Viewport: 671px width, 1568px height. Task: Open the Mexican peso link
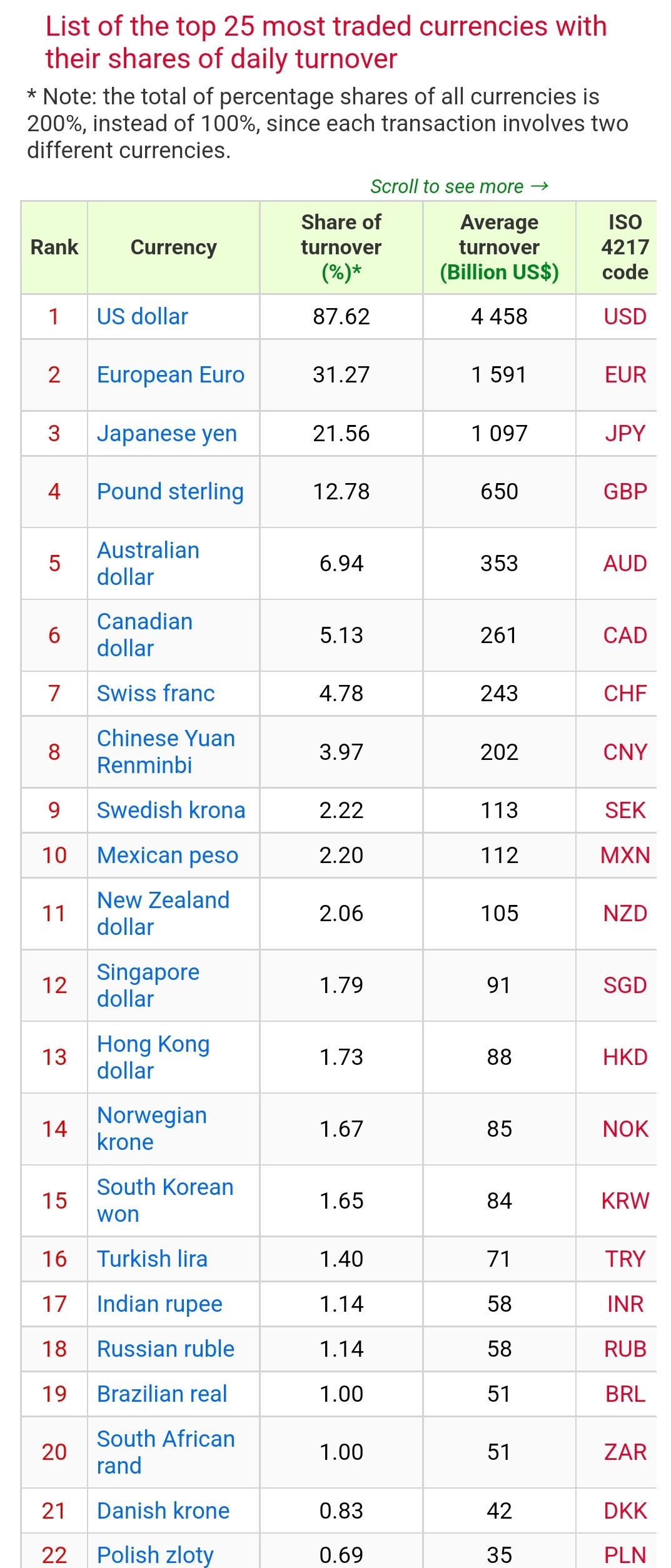(168, 855)
